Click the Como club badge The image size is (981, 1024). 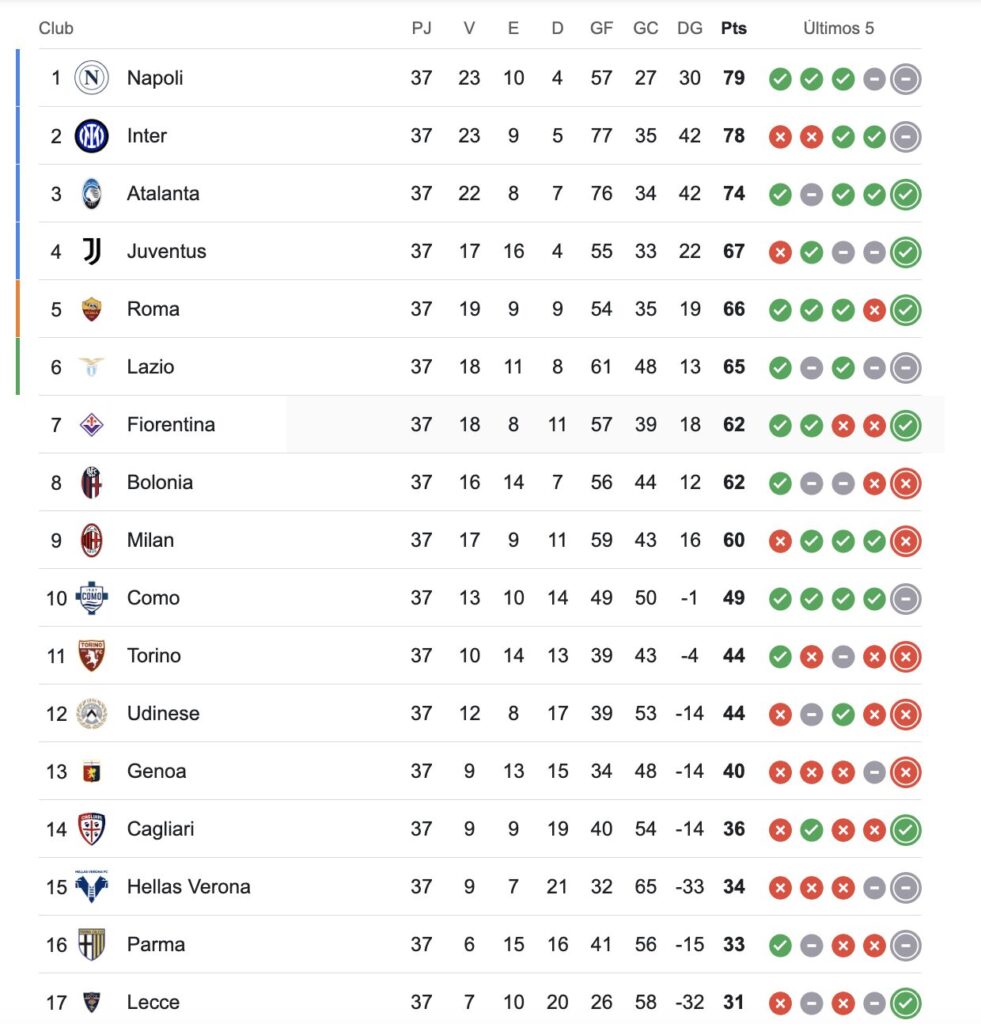click(91, 598)
